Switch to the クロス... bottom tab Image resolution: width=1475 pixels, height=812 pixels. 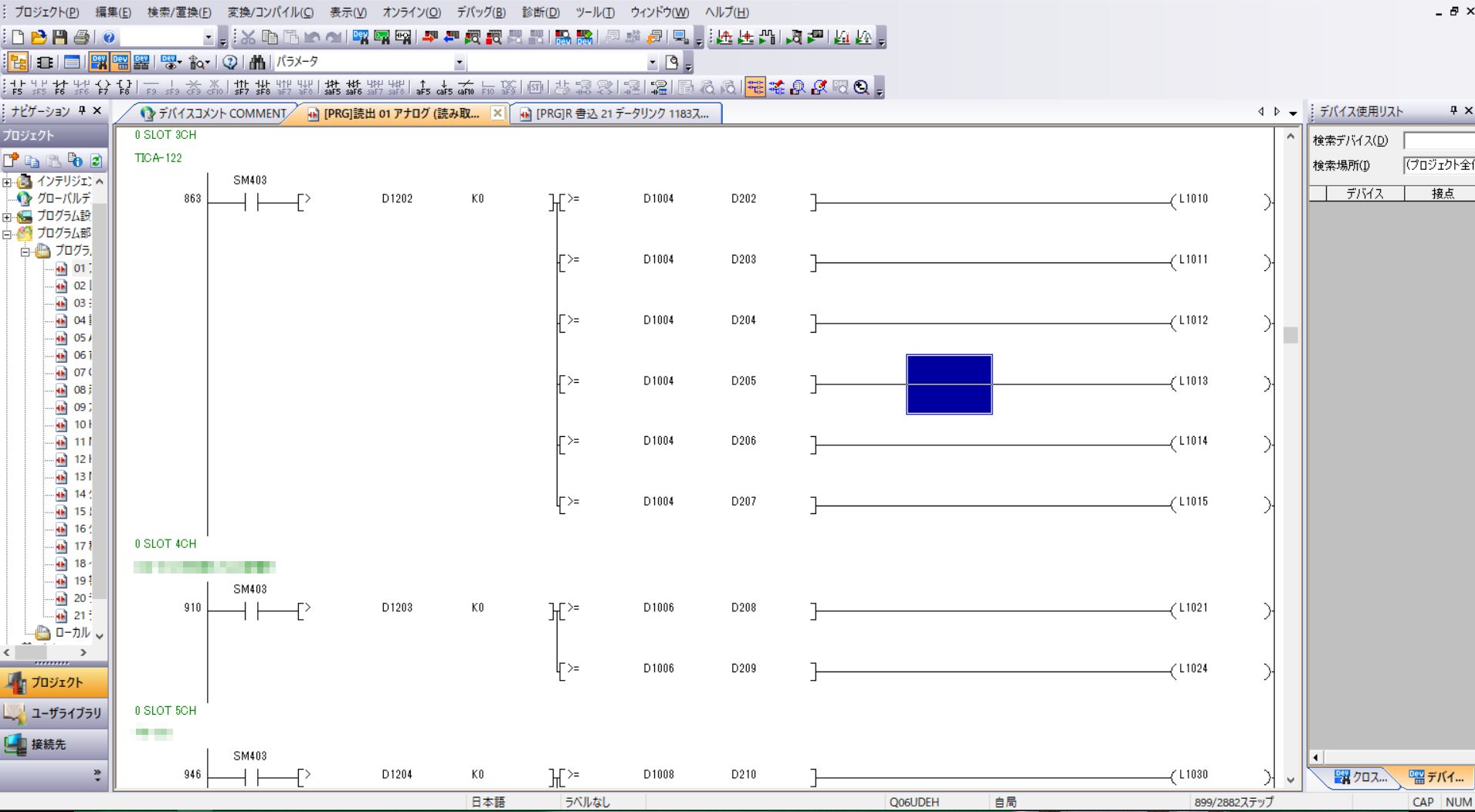coord(1361,777)
